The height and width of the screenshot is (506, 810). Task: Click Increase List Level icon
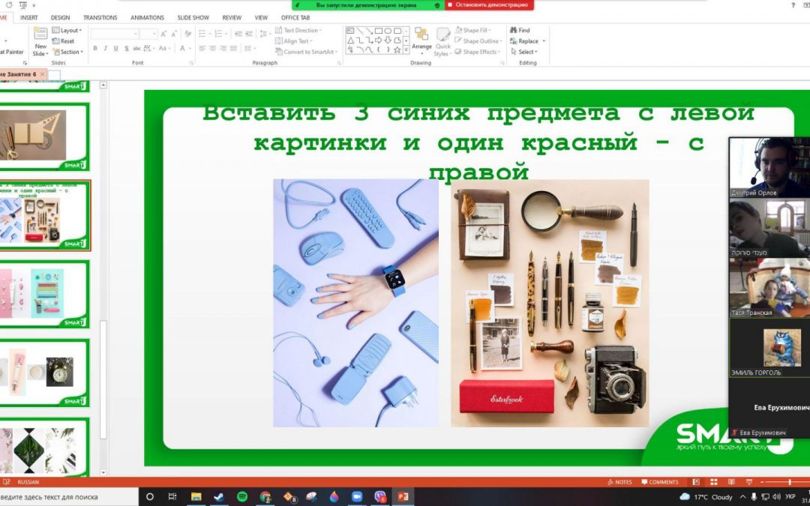click(249, 34)
